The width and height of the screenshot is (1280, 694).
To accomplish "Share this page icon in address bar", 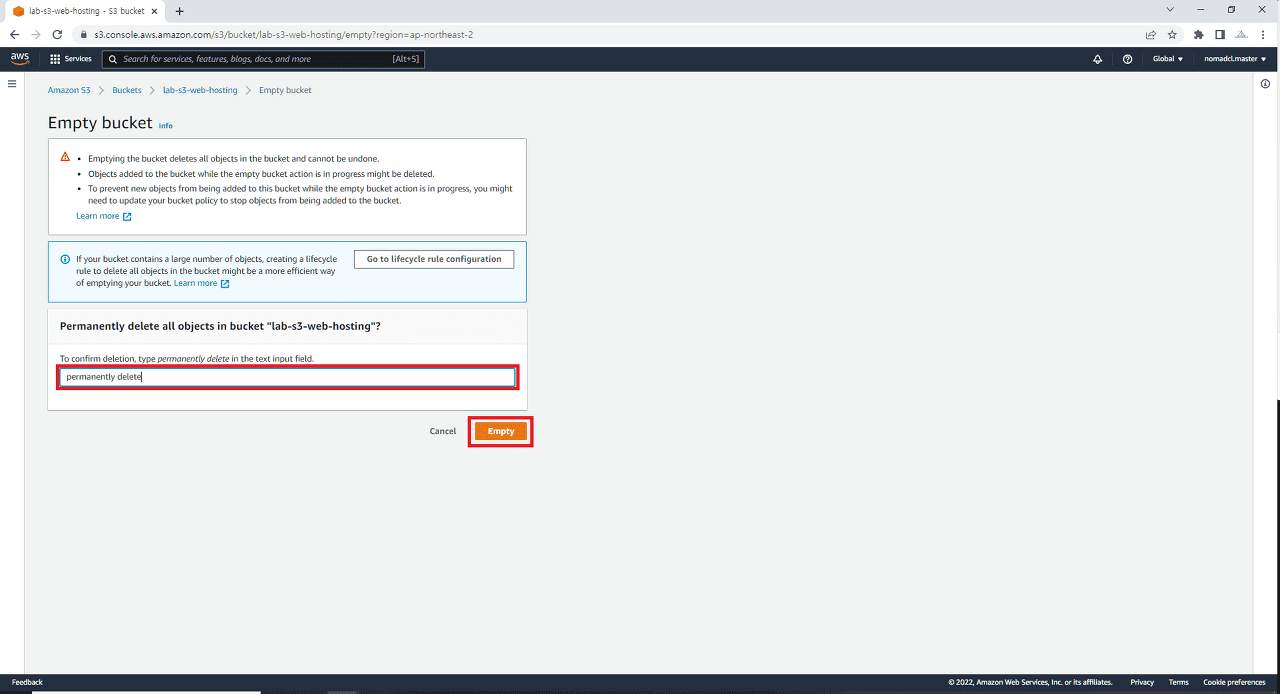I will tap(1151, 34).
